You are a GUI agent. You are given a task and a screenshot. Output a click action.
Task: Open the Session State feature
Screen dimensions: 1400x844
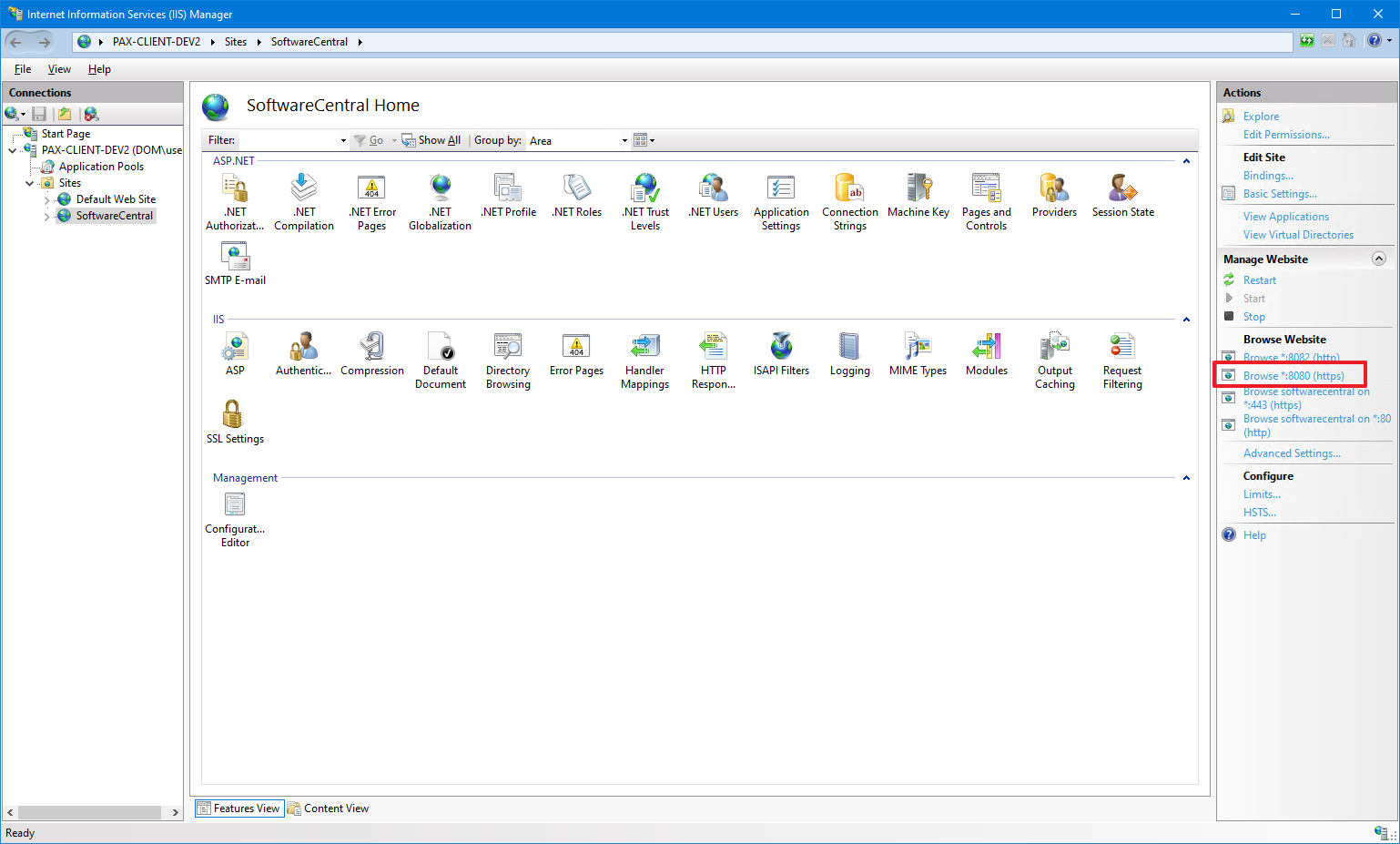pos(1122,195)
